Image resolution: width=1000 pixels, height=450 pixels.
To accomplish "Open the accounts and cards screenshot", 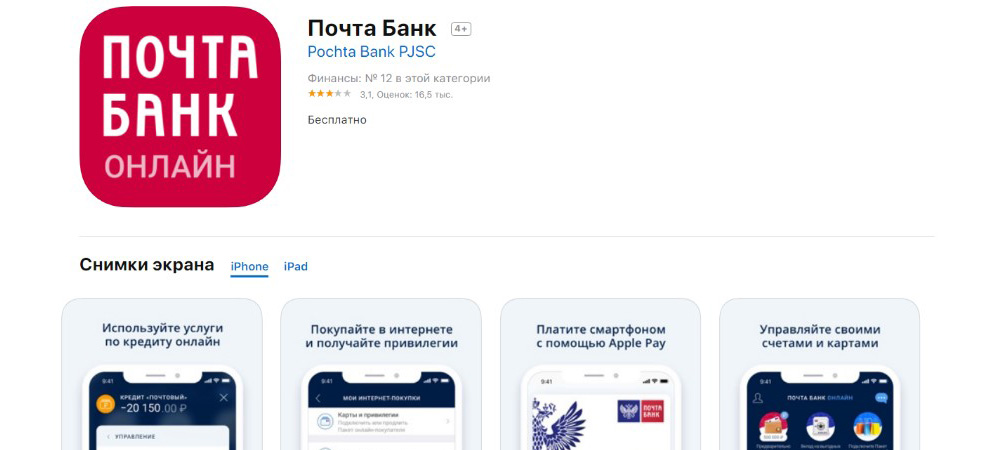I will pyautogui.click(x=820, y=374).
